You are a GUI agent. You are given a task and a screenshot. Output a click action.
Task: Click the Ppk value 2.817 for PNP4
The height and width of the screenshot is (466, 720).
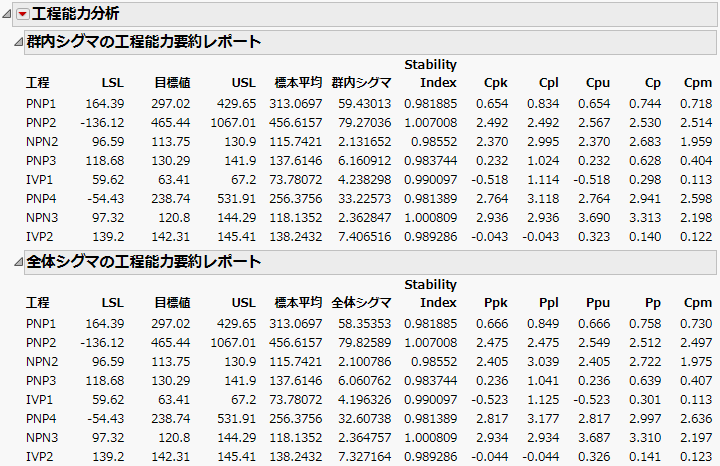492,419
